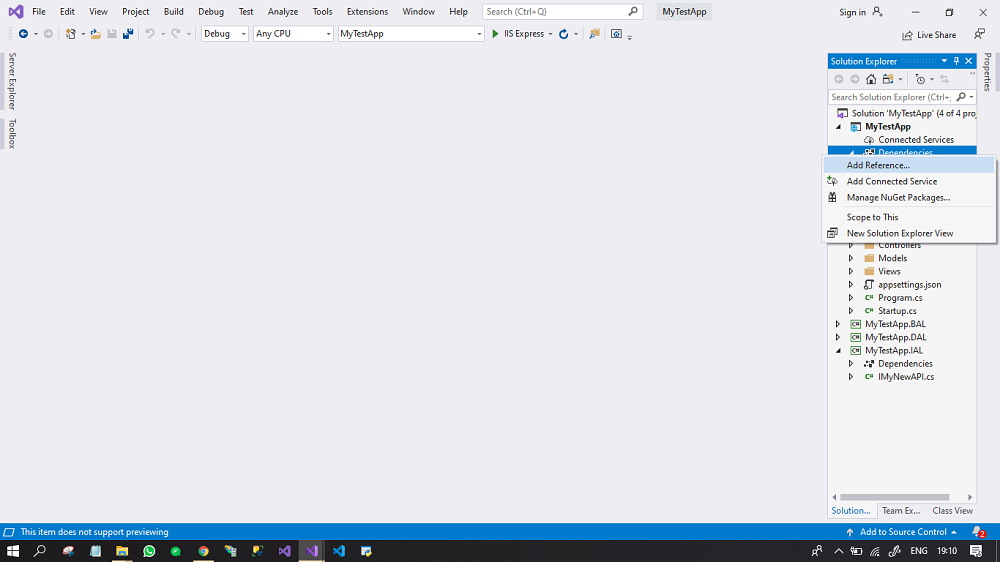Expand the MyTestApp.BAL project

[838, 324]
